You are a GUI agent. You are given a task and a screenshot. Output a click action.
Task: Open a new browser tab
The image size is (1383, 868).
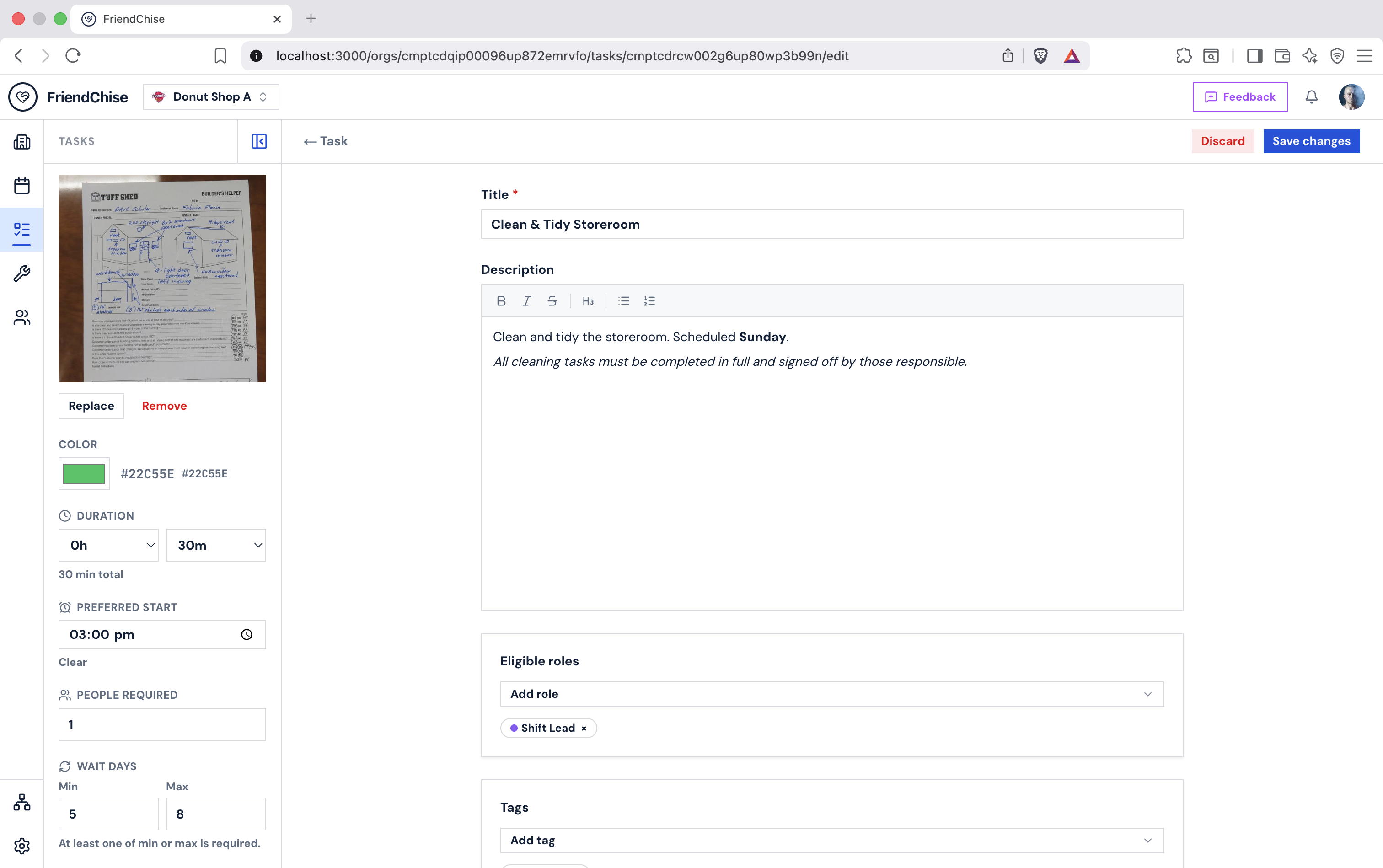pos(311,19)
